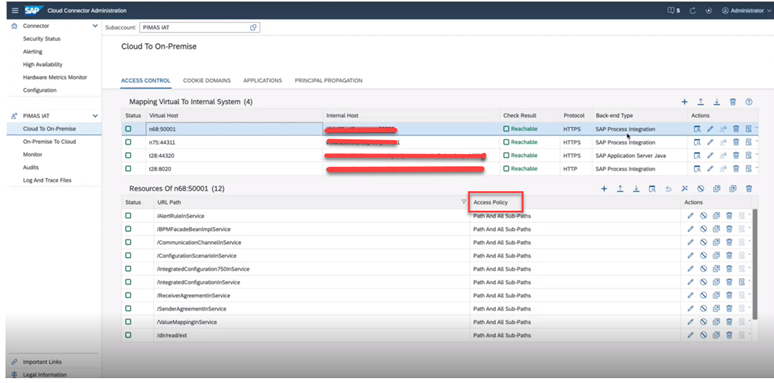Edit the /ValueMappingInService resource
774x383 pixels.
(691, 322)
